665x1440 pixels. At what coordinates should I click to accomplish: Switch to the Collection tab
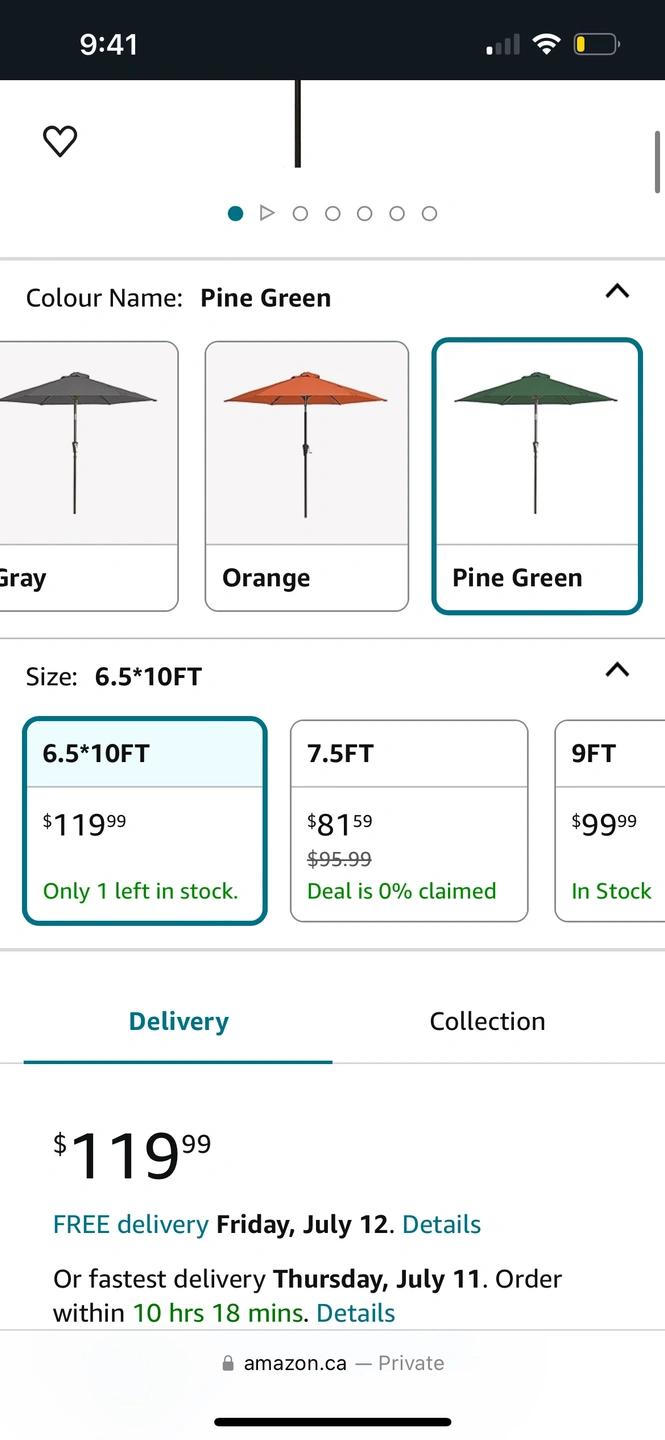[x=487, y=1021]
